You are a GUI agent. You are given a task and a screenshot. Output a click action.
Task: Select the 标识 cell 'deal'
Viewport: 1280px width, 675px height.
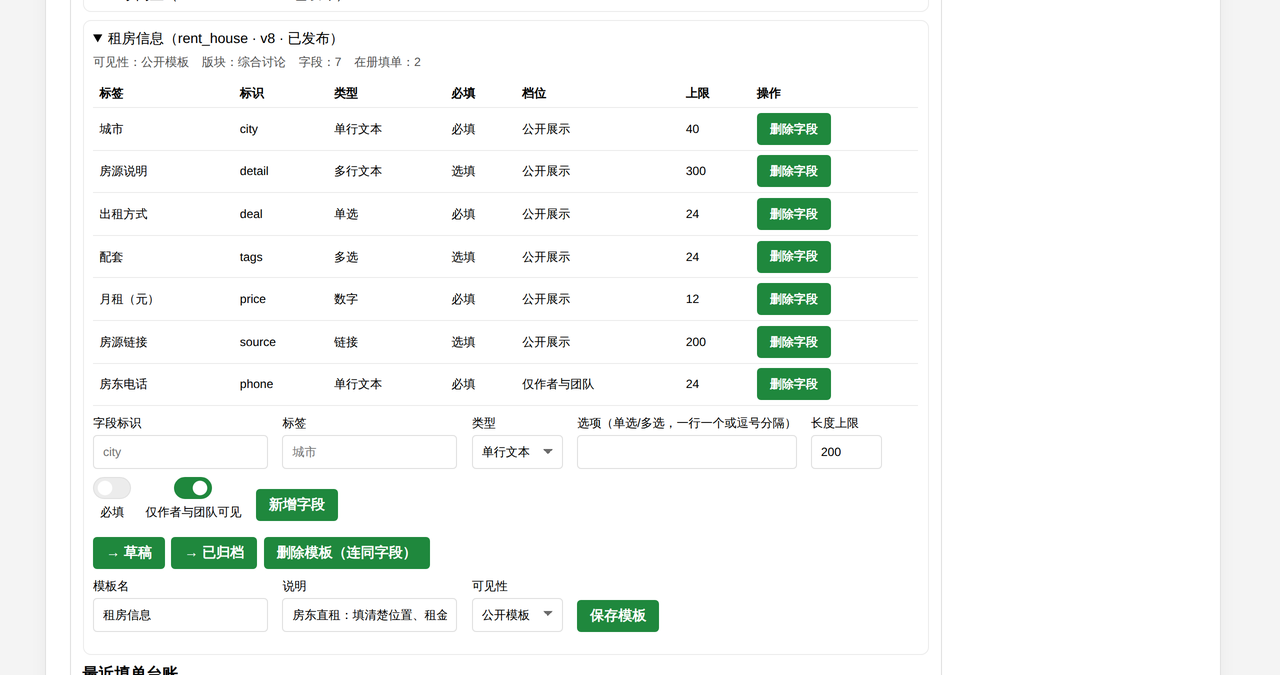tap(251, 214)
